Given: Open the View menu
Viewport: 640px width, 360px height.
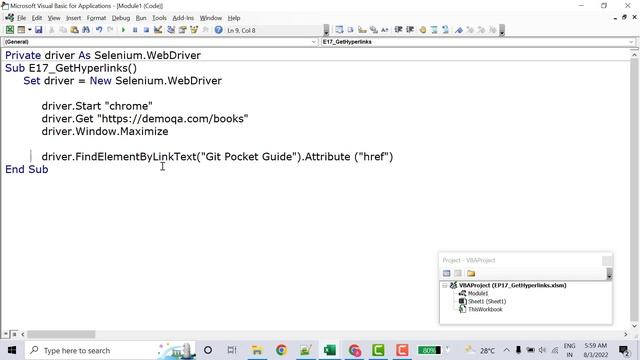Looking at the screenshot, I should 54,18.
